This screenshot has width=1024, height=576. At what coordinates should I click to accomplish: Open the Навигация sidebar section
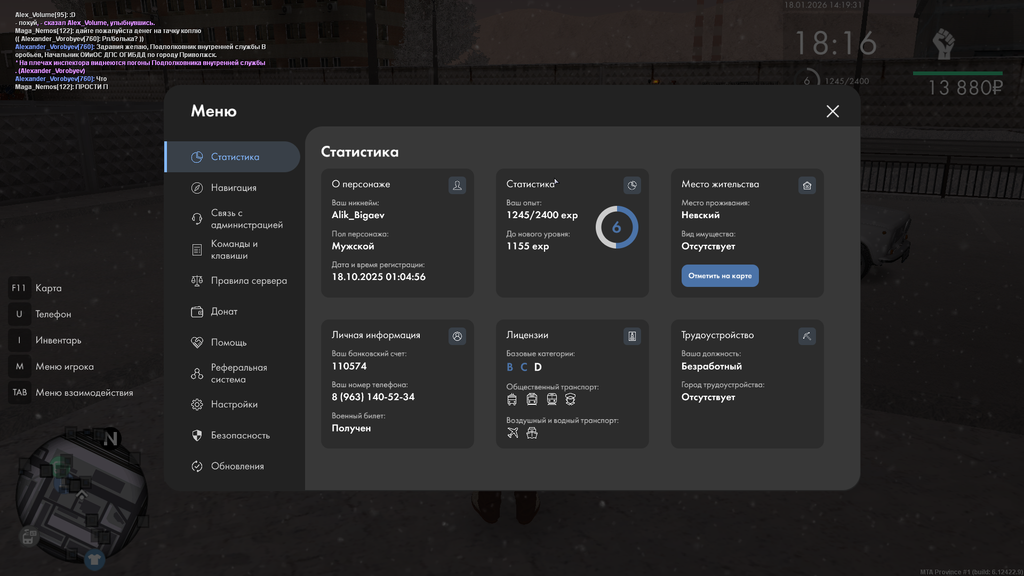point(232,187)
